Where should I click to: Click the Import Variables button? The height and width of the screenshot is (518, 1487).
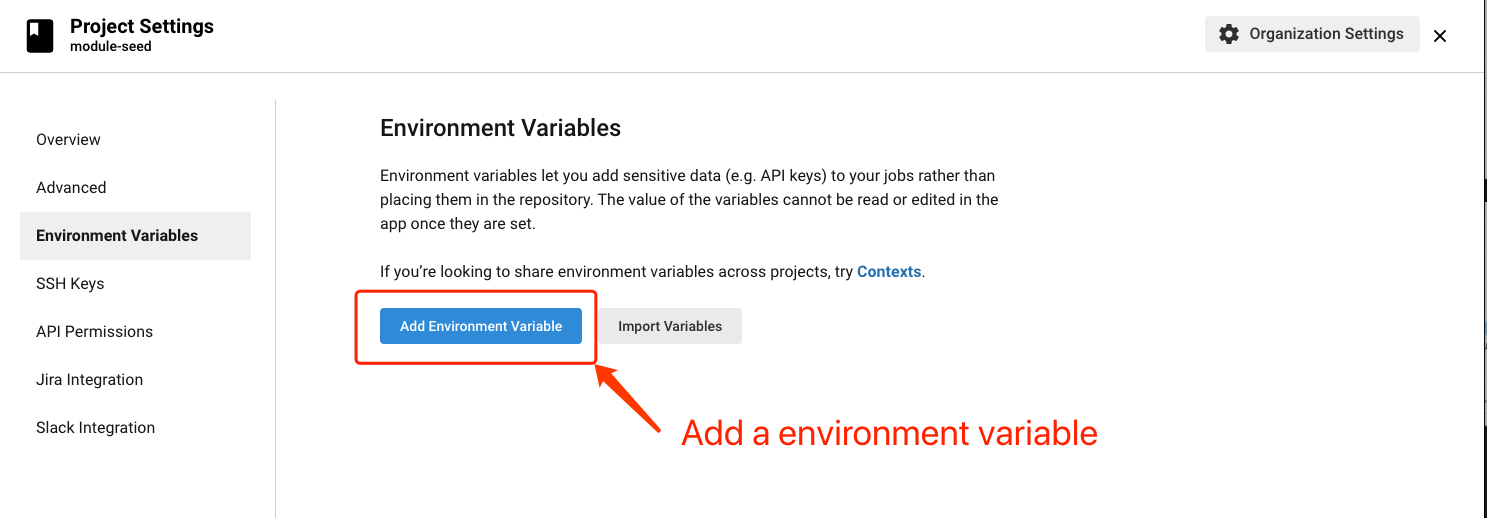tap(670, 326)
